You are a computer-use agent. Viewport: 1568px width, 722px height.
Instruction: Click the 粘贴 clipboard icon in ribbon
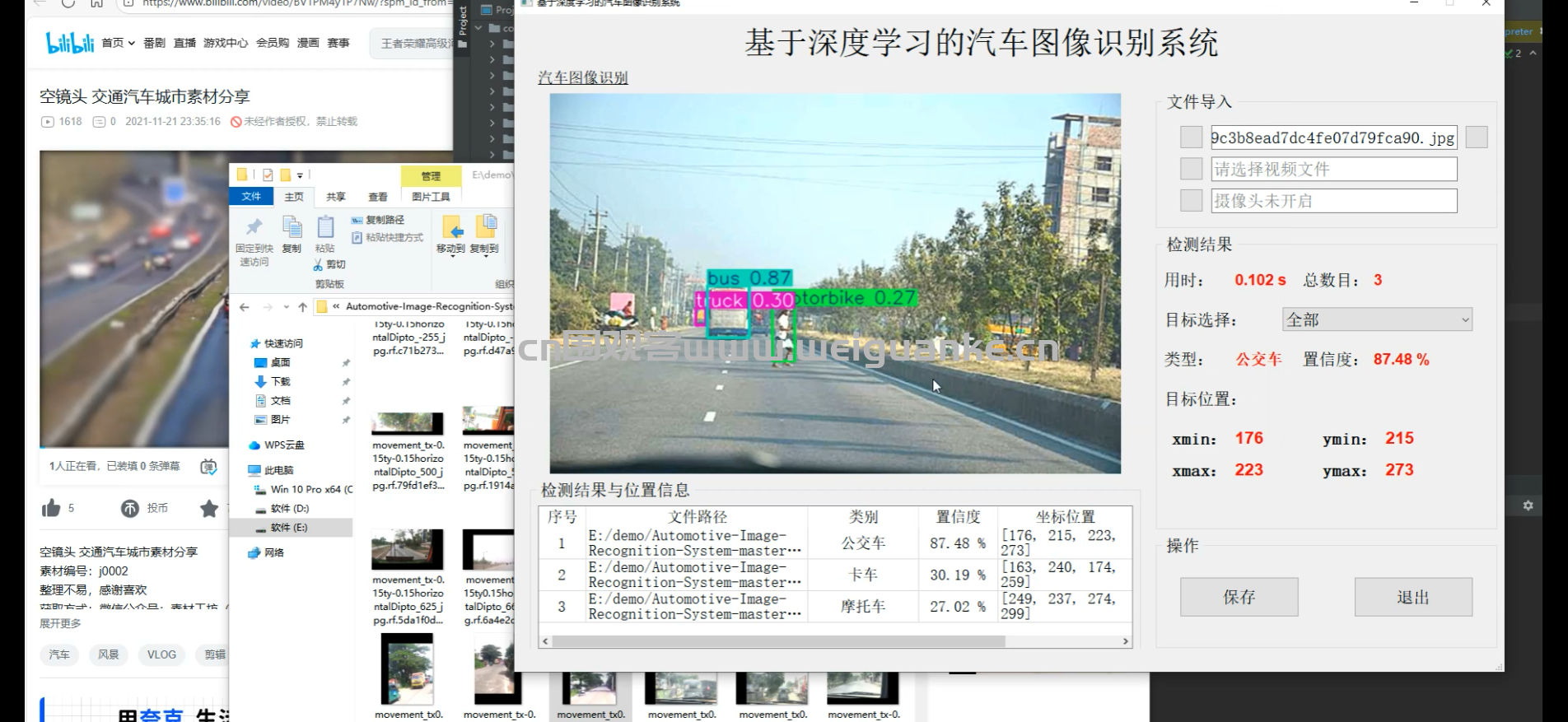click(325, 227)
